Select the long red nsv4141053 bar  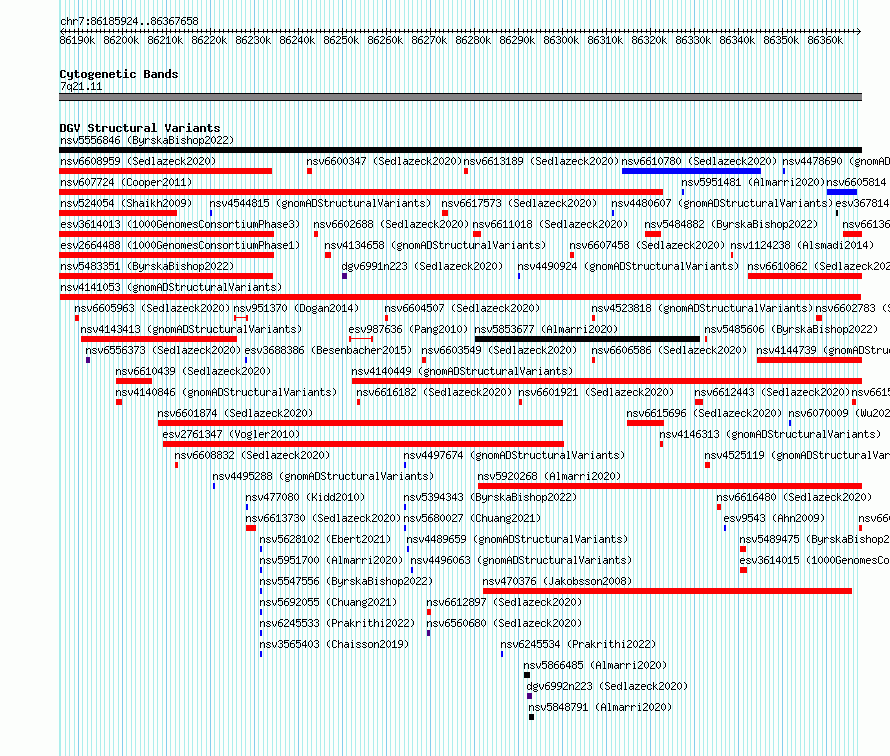click(460, 297)
